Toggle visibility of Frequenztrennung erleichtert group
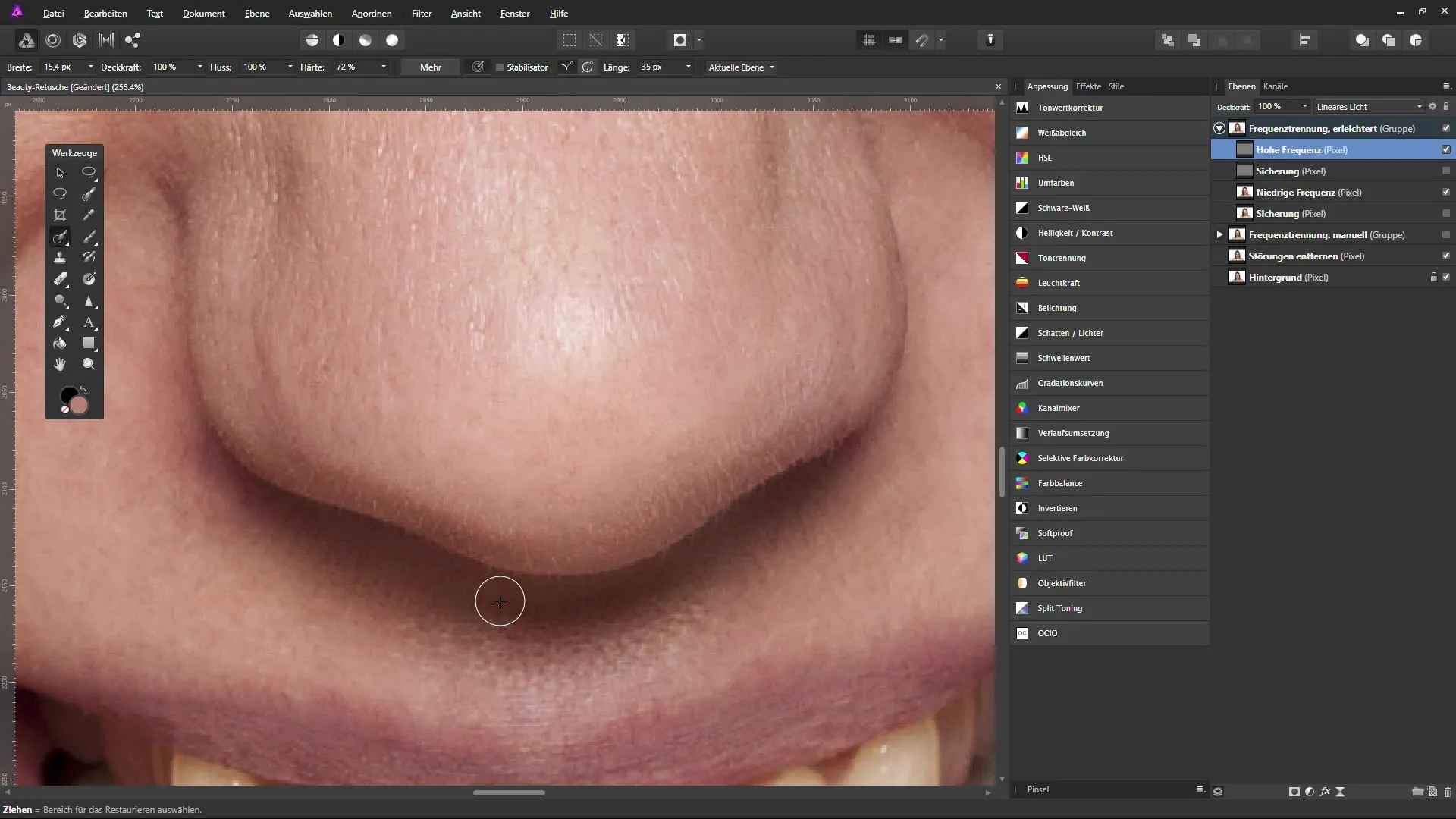This screenshot has width=1456, height=819. point(1446,129)
